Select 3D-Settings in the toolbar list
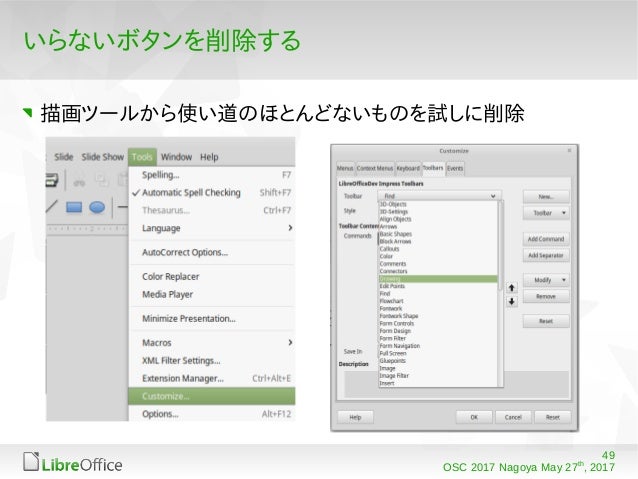The image size is (638, 479). click(x=438, y=212)
